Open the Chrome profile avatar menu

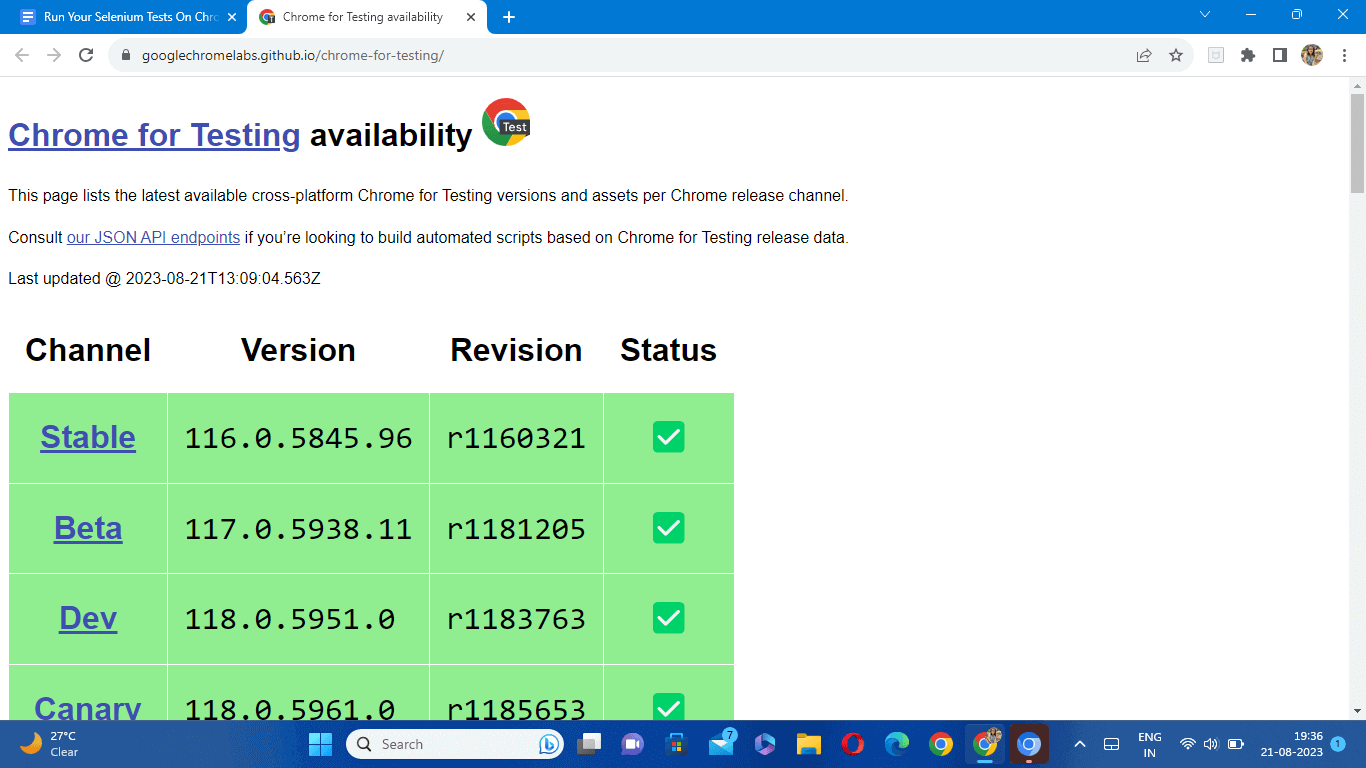(1311, 56)
